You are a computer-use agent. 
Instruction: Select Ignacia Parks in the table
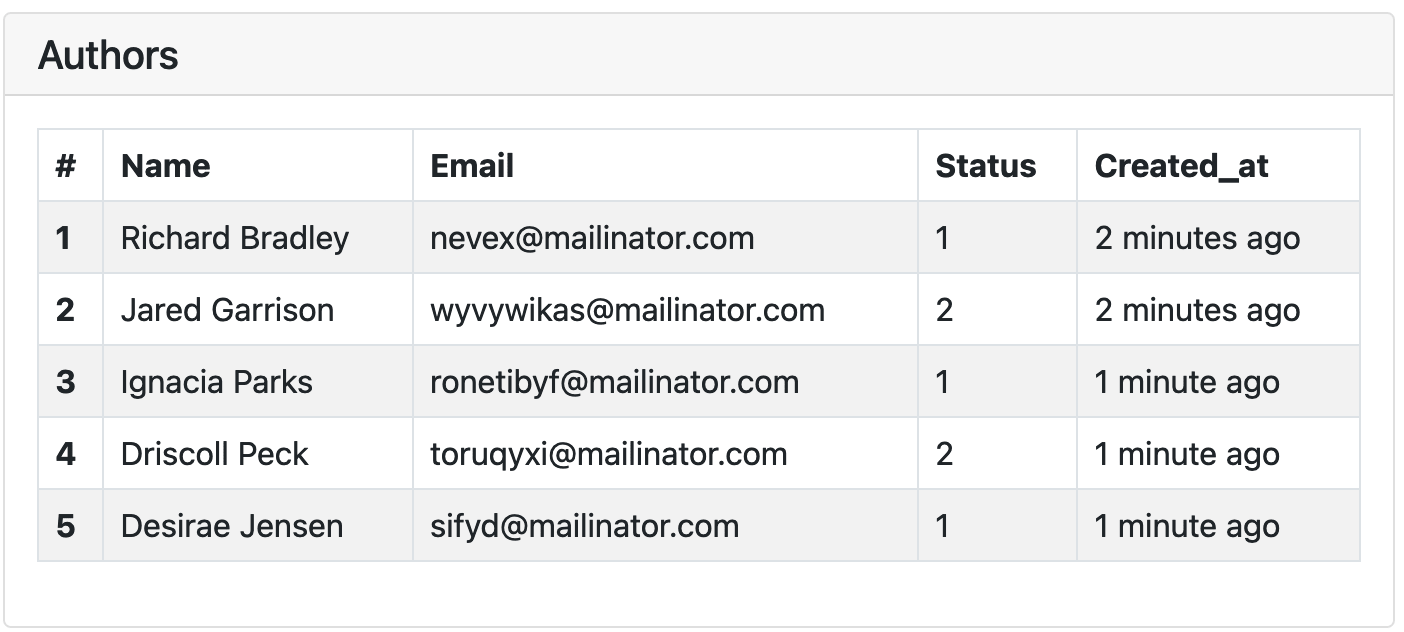coord(217,382)
